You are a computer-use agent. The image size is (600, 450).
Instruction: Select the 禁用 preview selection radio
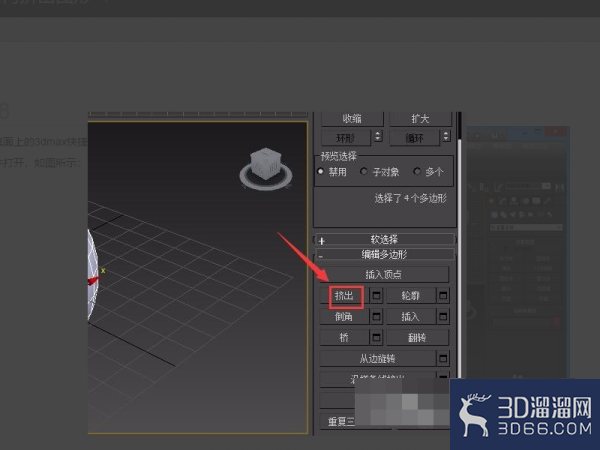(321, 171)
